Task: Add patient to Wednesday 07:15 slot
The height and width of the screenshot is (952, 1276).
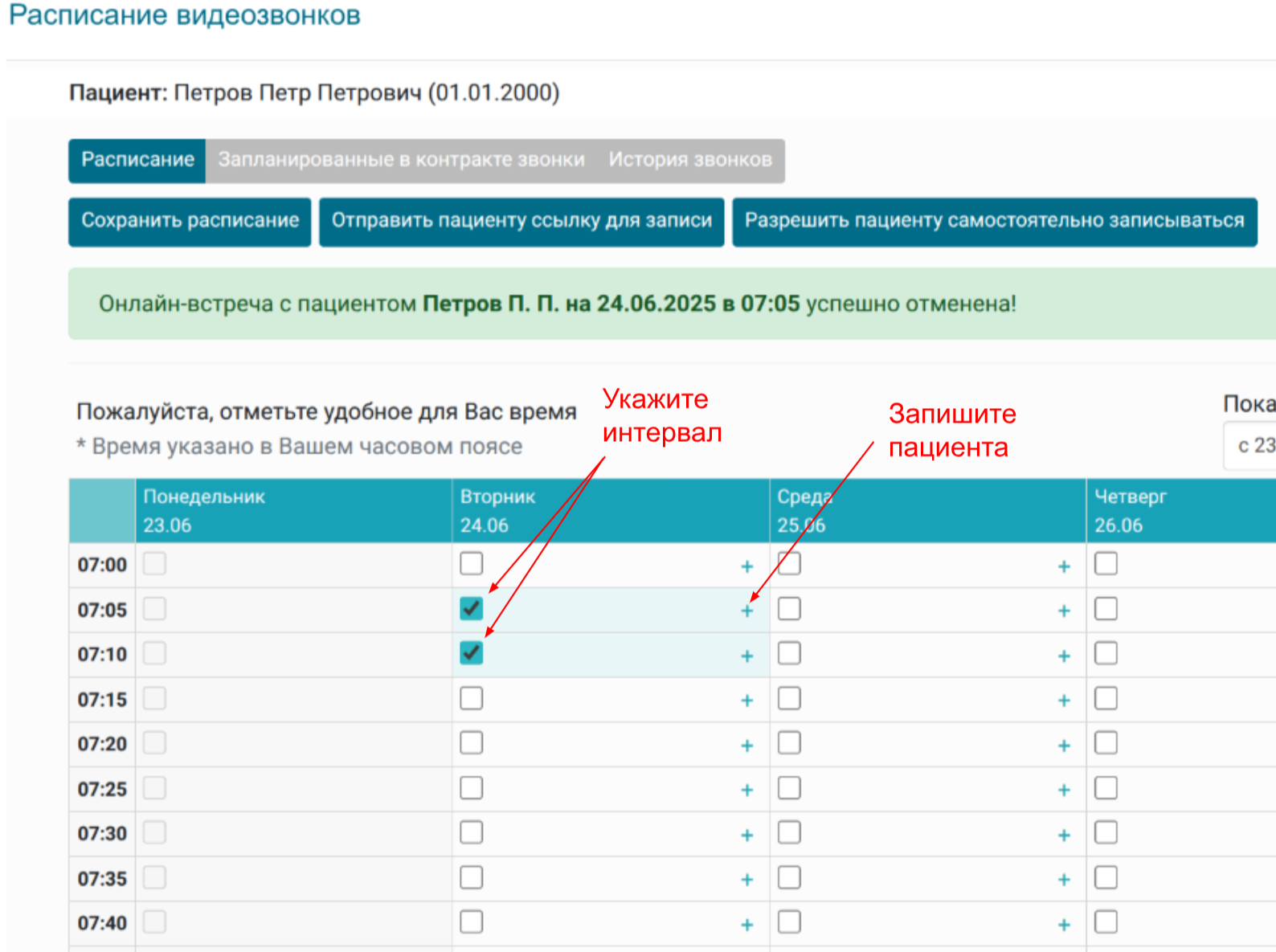Action: tap(1064, 701)
